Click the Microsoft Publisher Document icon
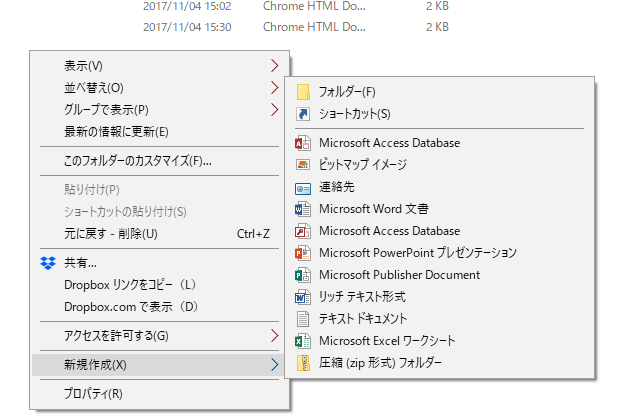The height and width of the screenshot is (420, 620). pyautogui.click(x=303, y=275)
